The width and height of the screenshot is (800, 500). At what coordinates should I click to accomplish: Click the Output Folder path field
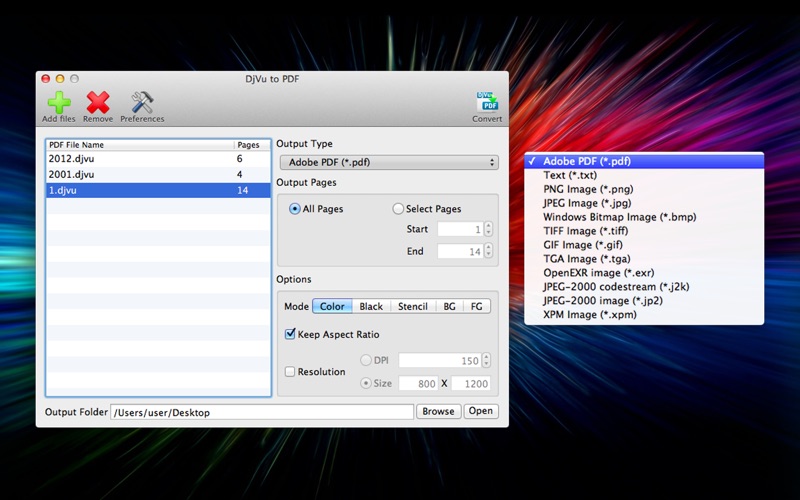[x=262, y=412]
